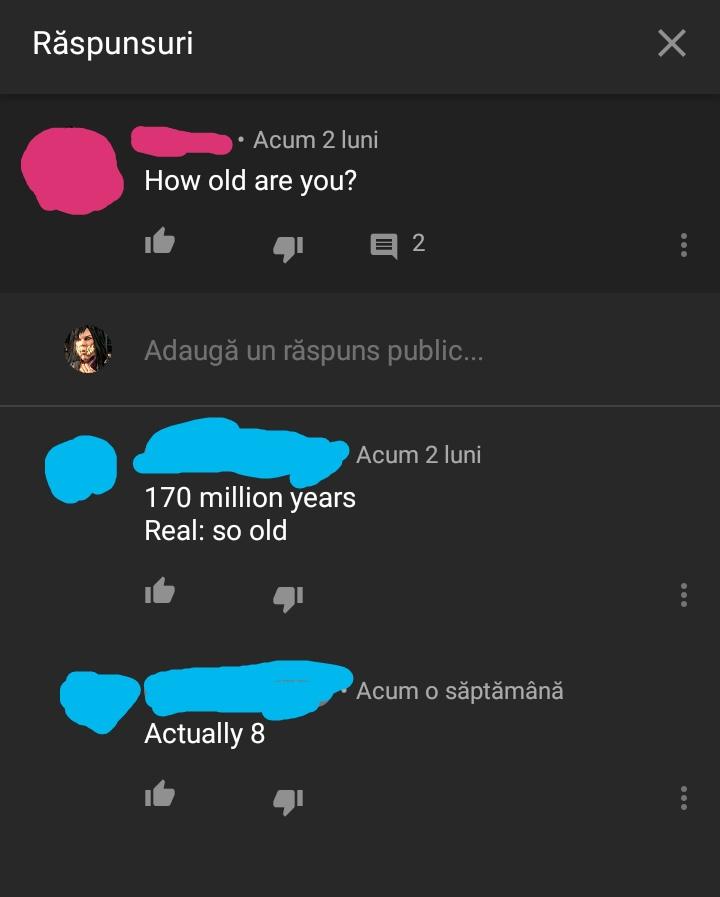Open blue-covered avatar on "170 million years" reply
Image resolution: width=720 pixels, height=897 pixels.
tap(81, 469)
